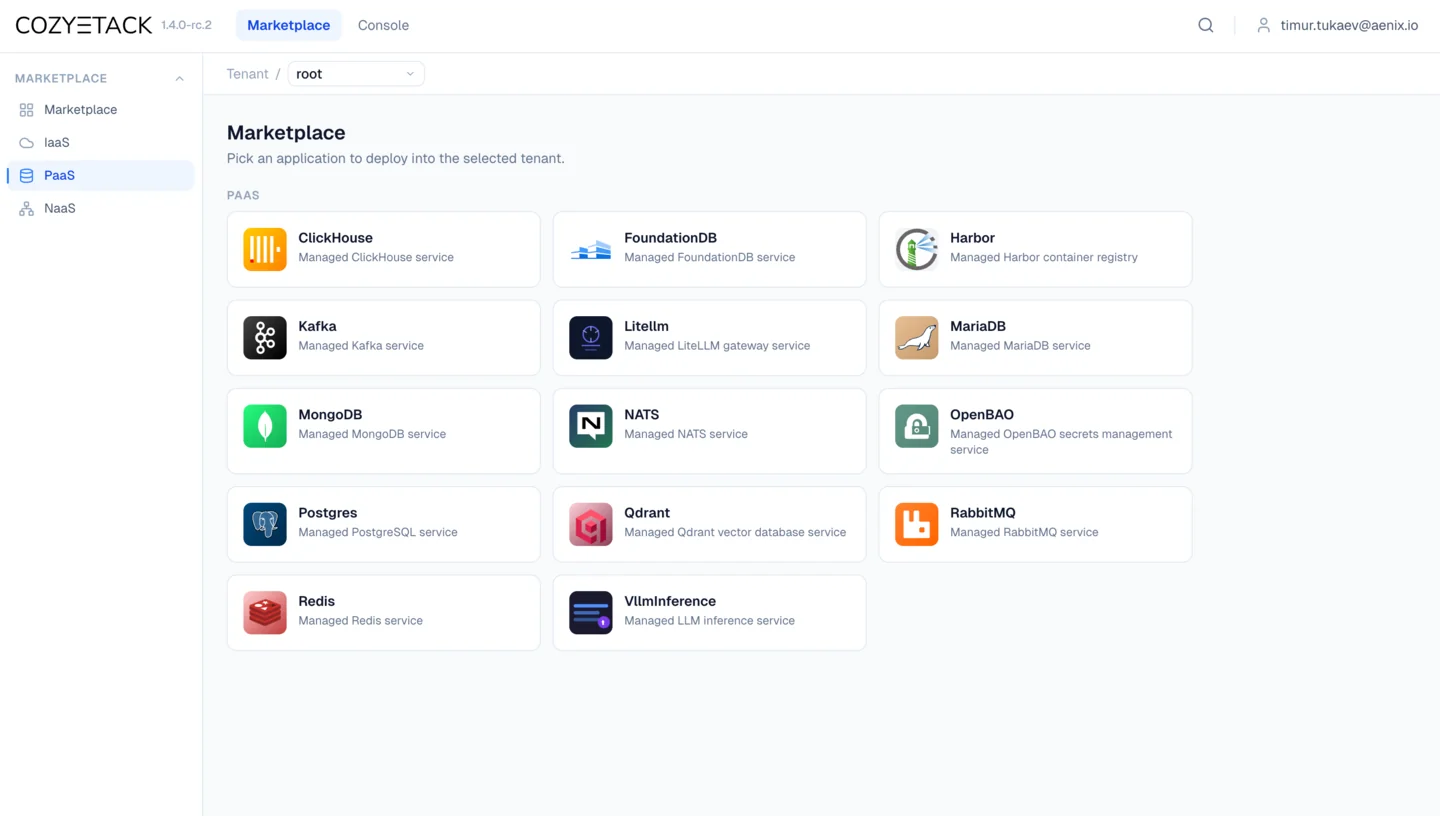Click 'Managed Qdrant vector database service' text
Screen dimensions: 1440x816
(735, 532)
